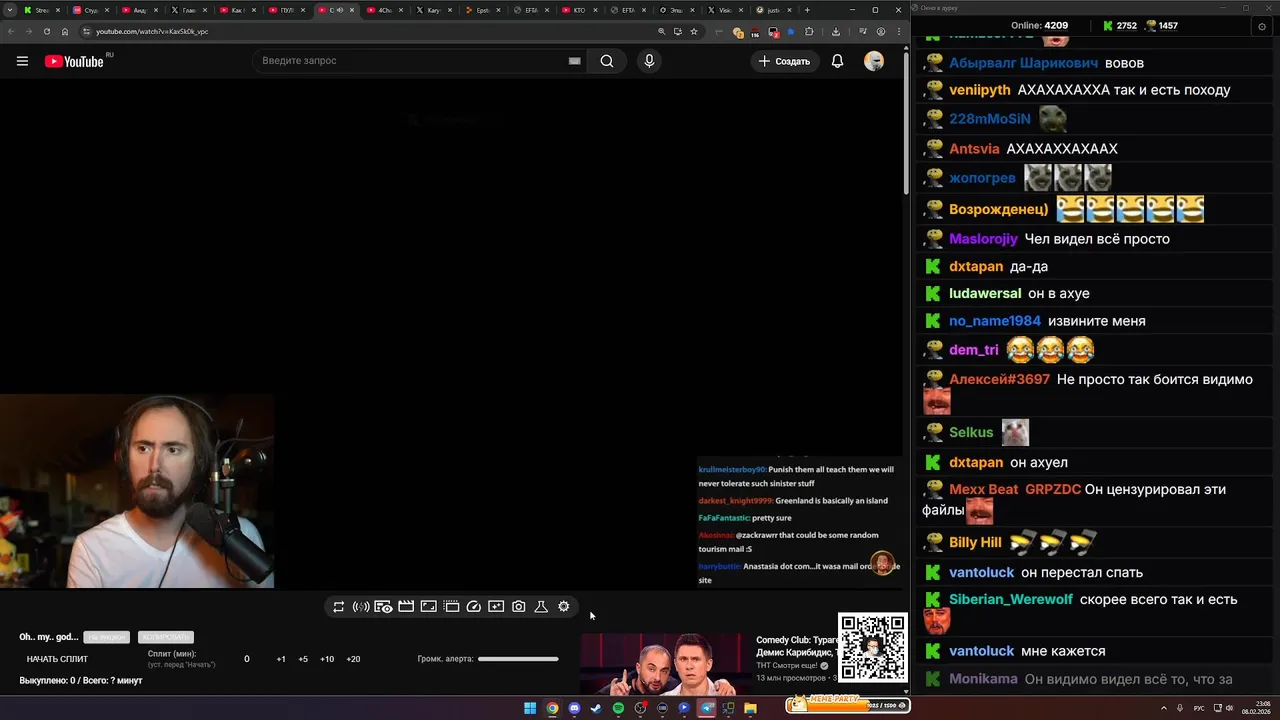Open File Explorer folder on the taskbar
Viewport: 1280px width, 720px height.
pyautogui.click(x=750, y=708)
